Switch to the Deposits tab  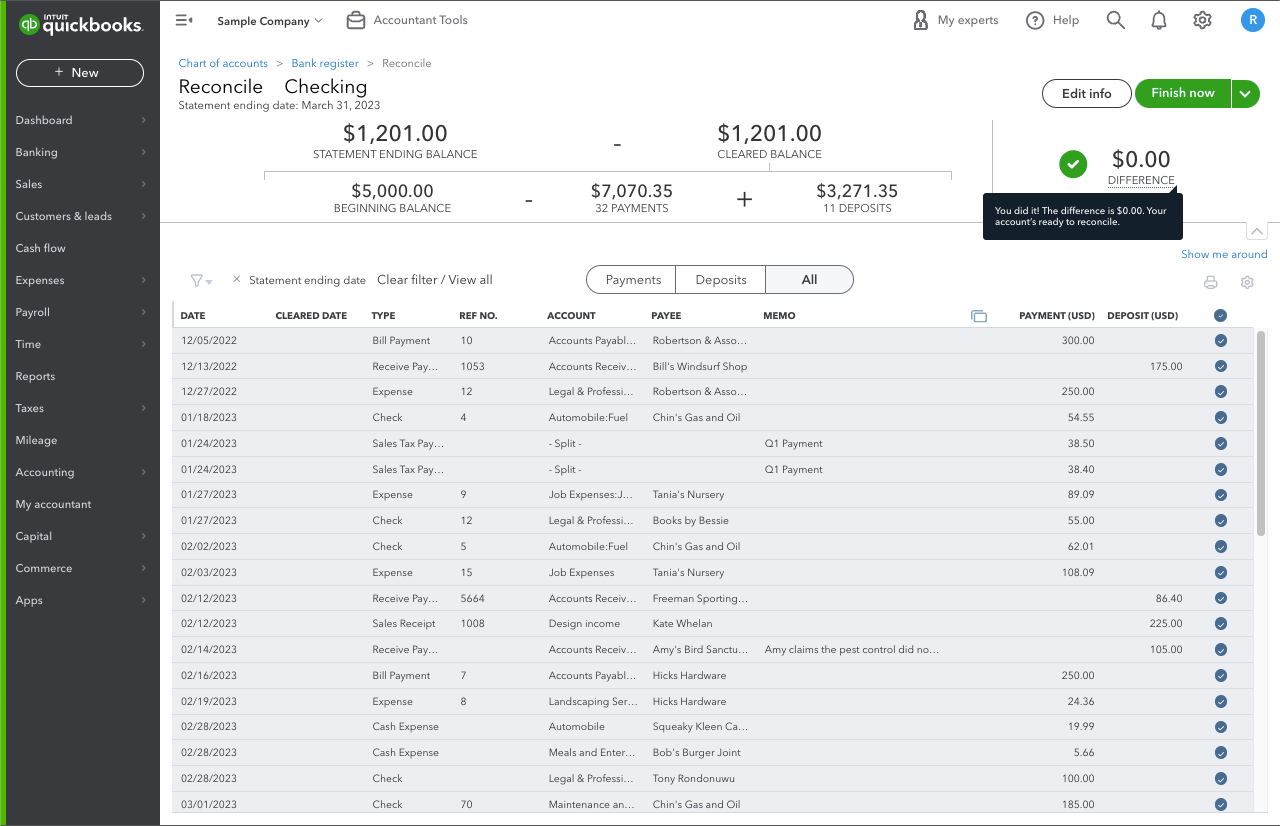pos(721,280)
